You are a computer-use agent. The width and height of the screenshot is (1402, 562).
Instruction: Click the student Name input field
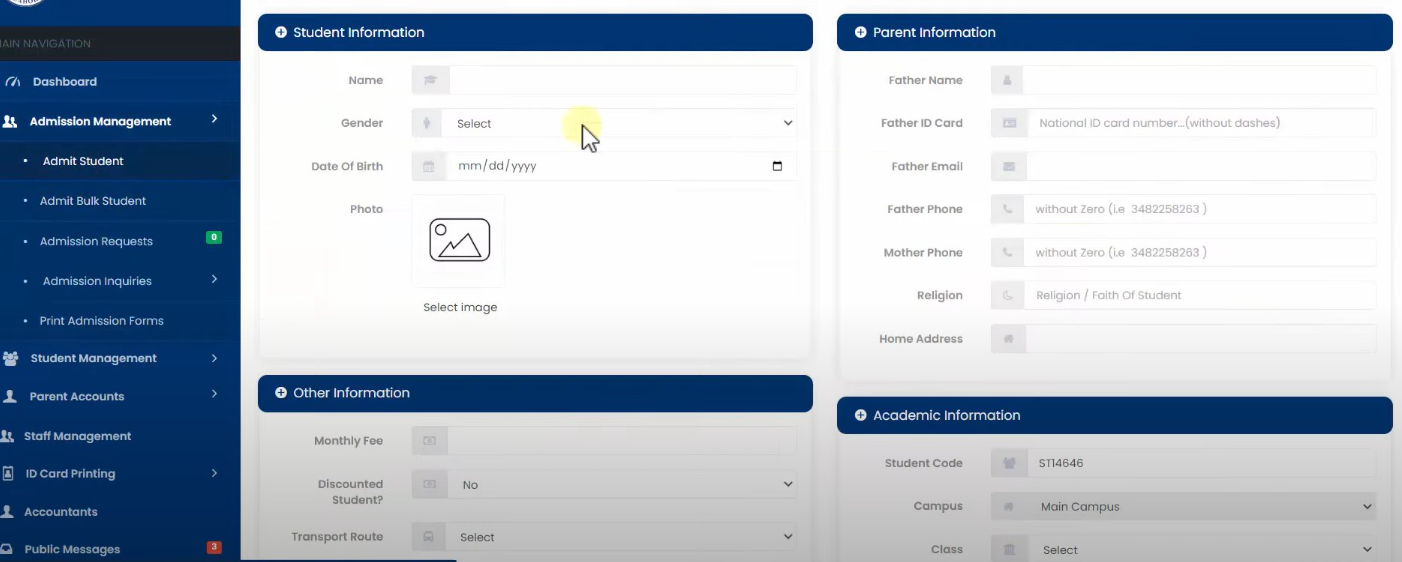pos(623,80)
